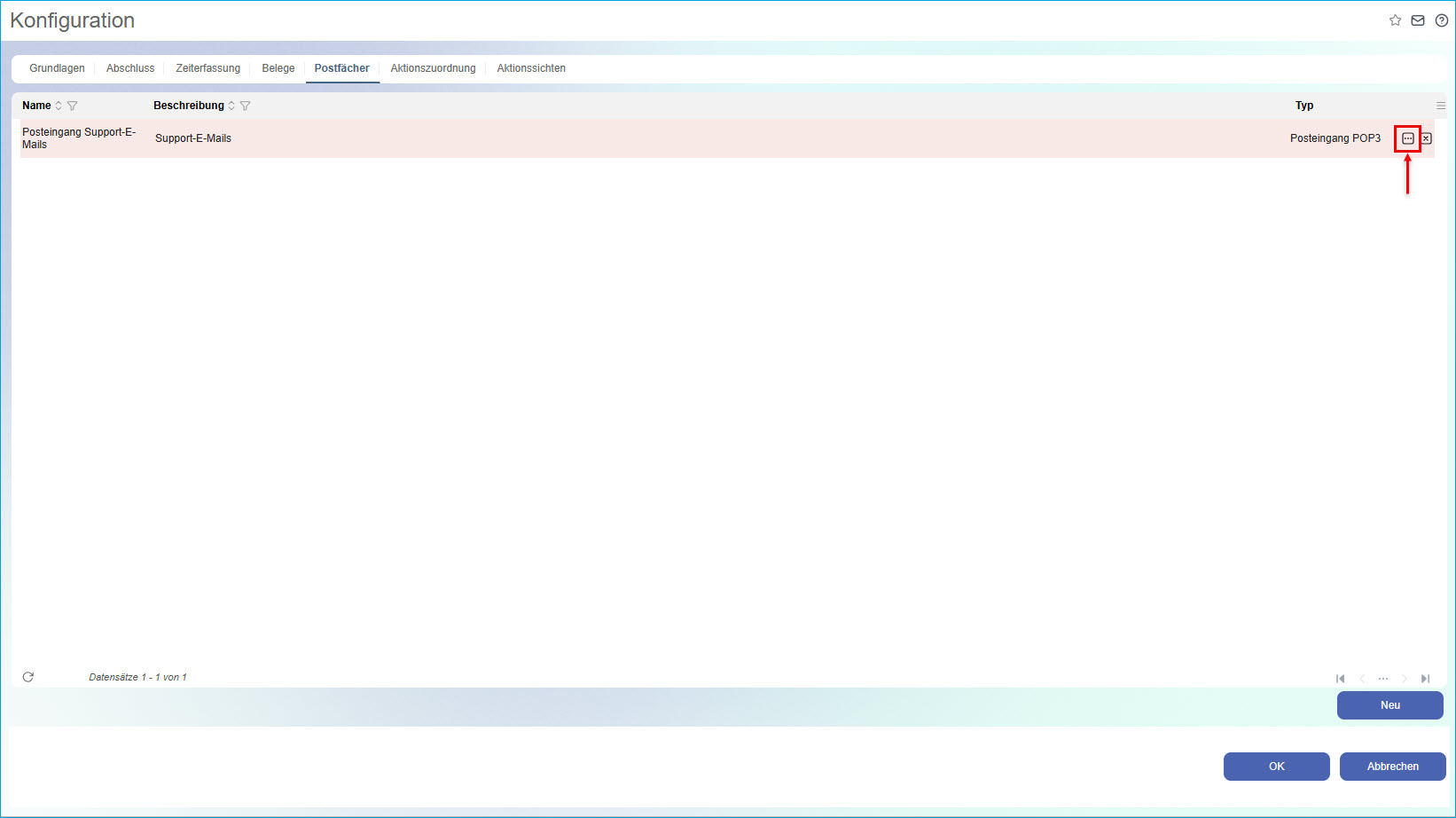Click the Konfiguration page title
Image resolution: width=1456 pixels, height=818 pixels.
tap(73, 20)
